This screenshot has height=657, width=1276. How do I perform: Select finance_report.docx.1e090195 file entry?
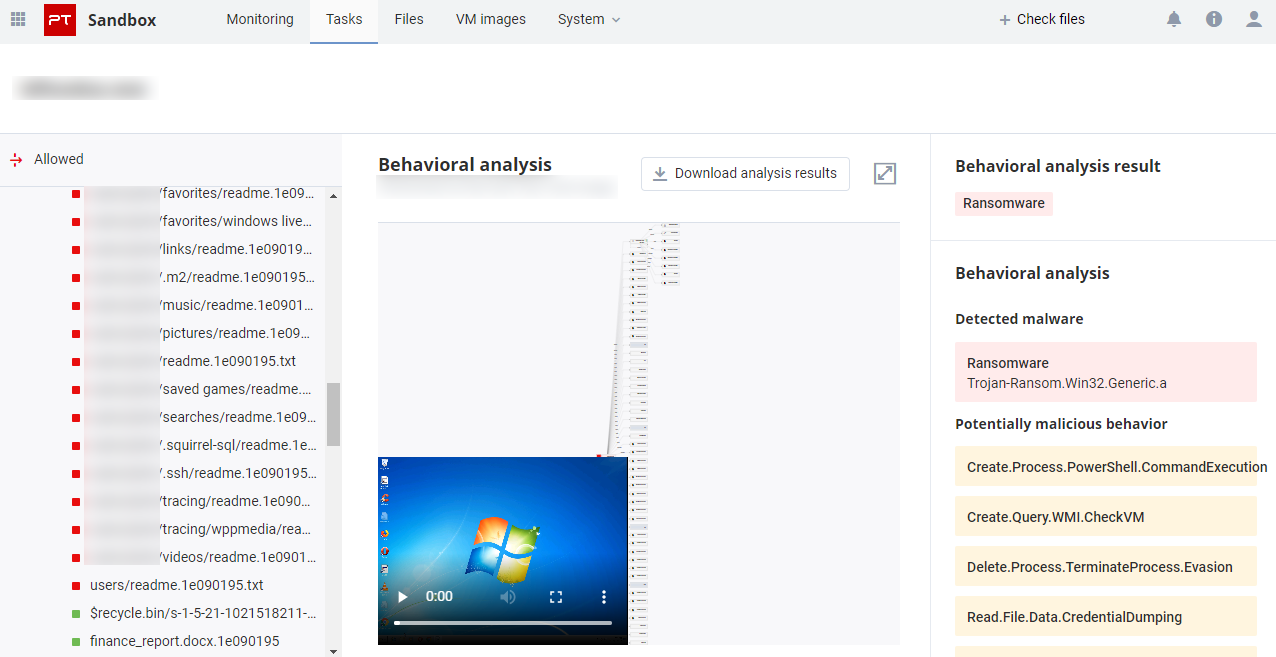point(184,641)
